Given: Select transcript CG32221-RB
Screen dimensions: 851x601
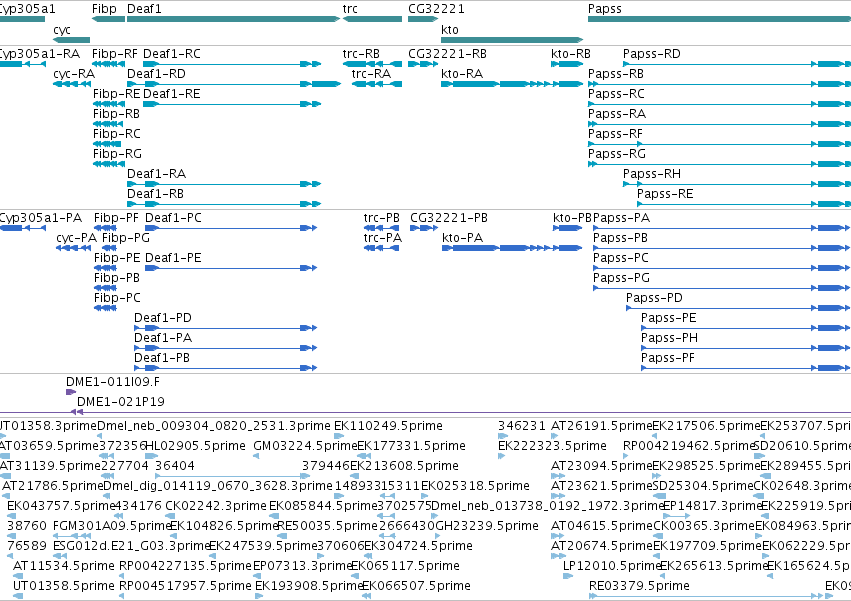Looking at the screenshot, I should [x=423, y=64].
